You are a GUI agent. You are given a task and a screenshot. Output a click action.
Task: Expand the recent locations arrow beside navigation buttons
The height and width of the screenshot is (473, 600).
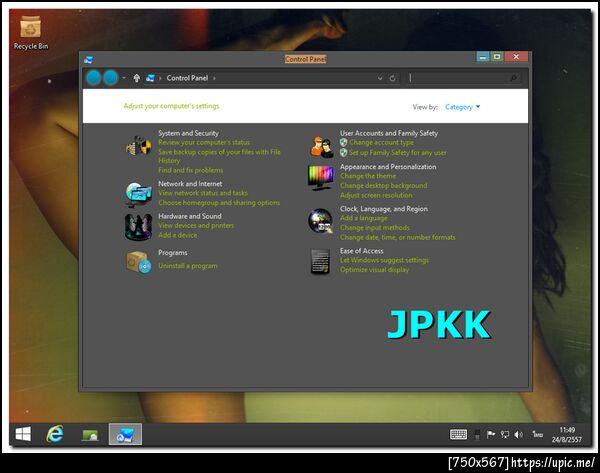coord(124,78)
